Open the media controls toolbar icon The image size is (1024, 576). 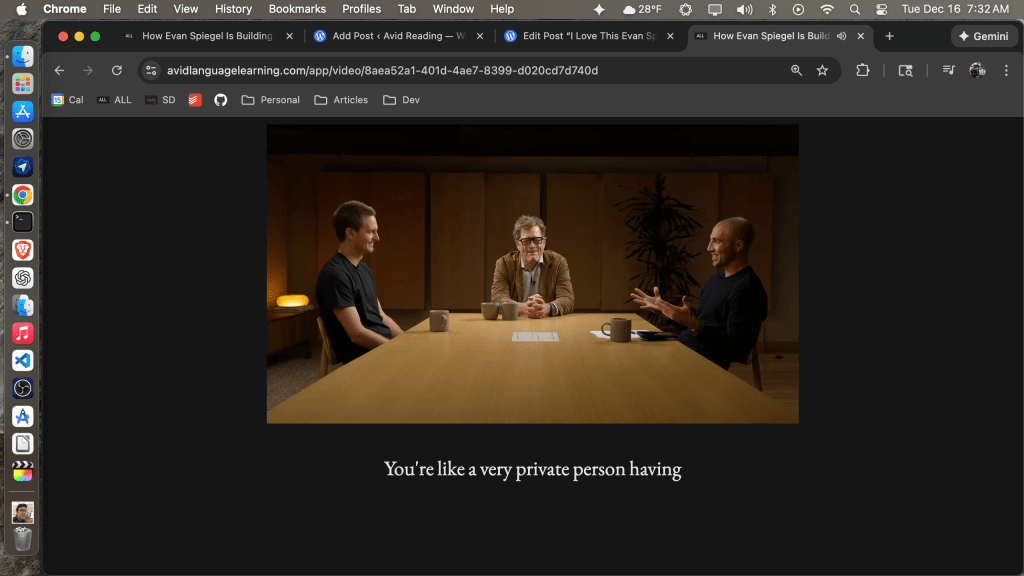(947, 71)
